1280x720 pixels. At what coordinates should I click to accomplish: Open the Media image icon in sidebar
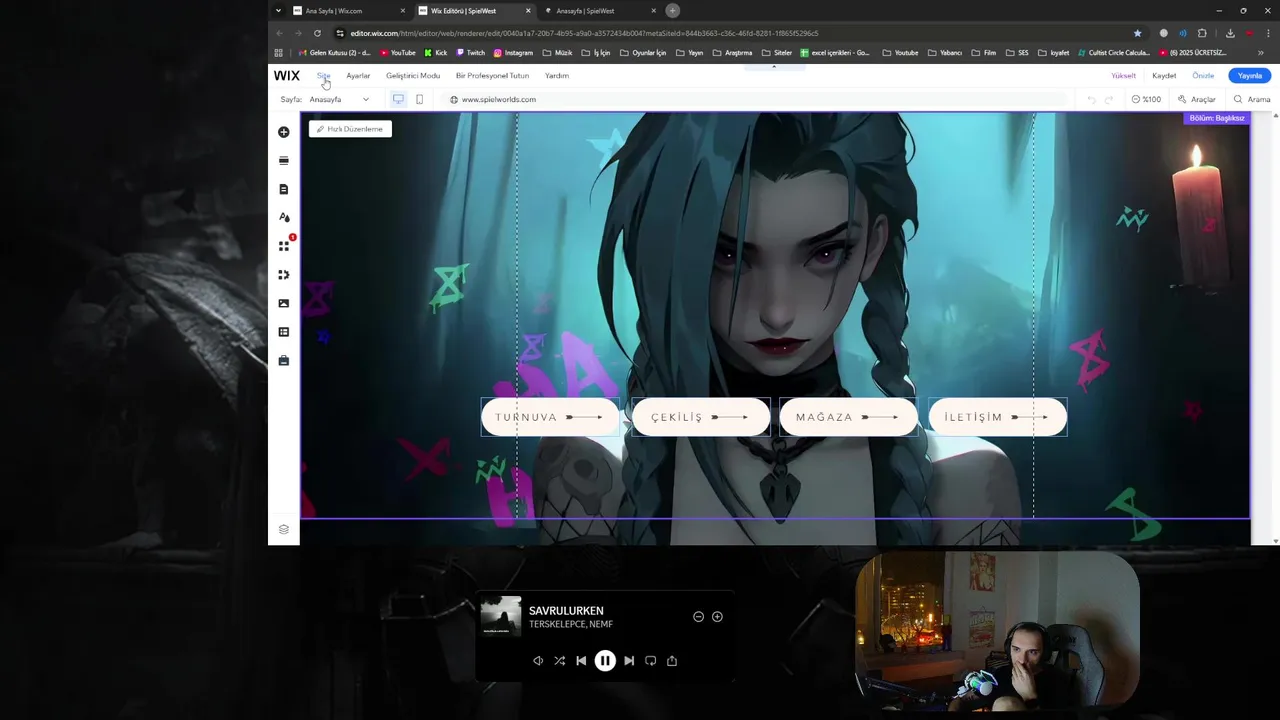tap(284, 303)
